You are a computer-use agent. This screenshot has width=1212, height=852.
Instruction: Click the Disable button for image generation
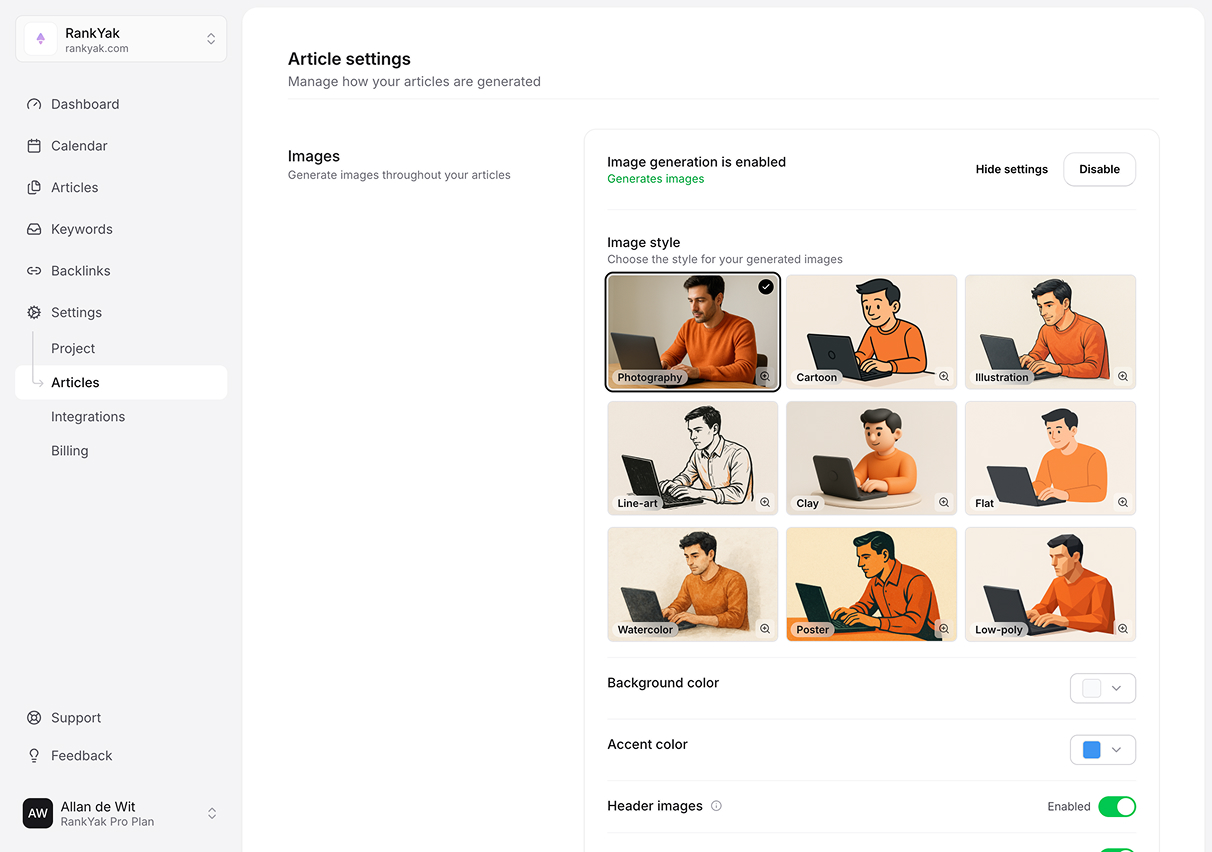[1099, 169]
